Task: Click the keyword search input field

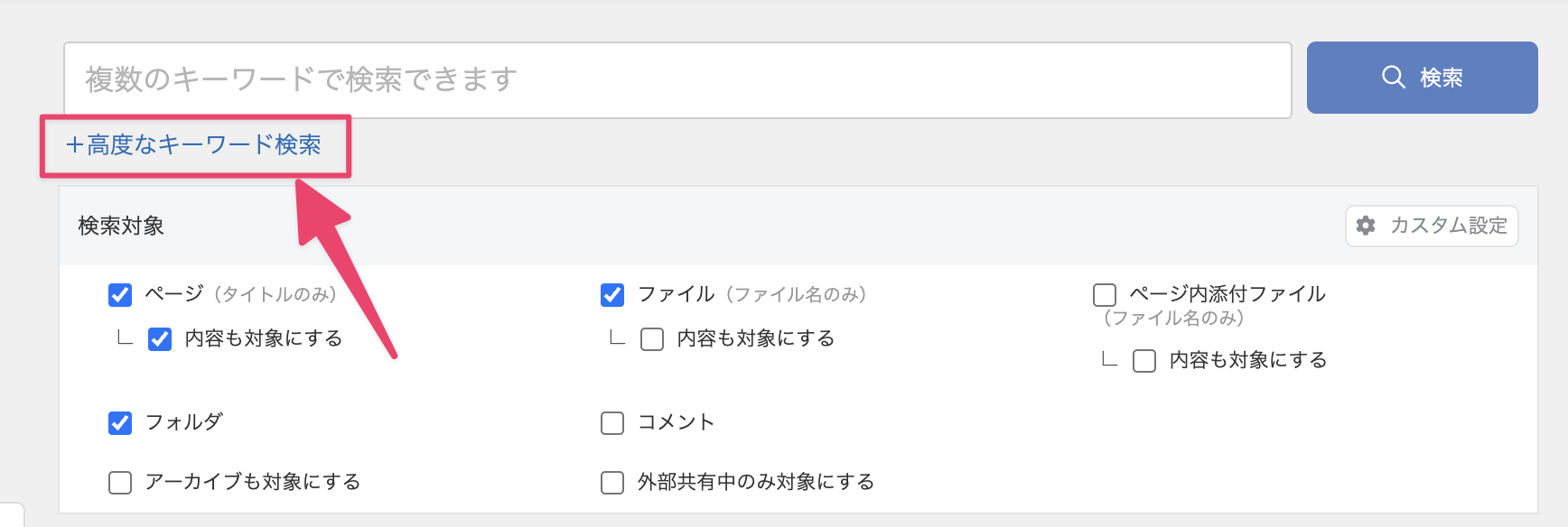Action: coord(677,79)
